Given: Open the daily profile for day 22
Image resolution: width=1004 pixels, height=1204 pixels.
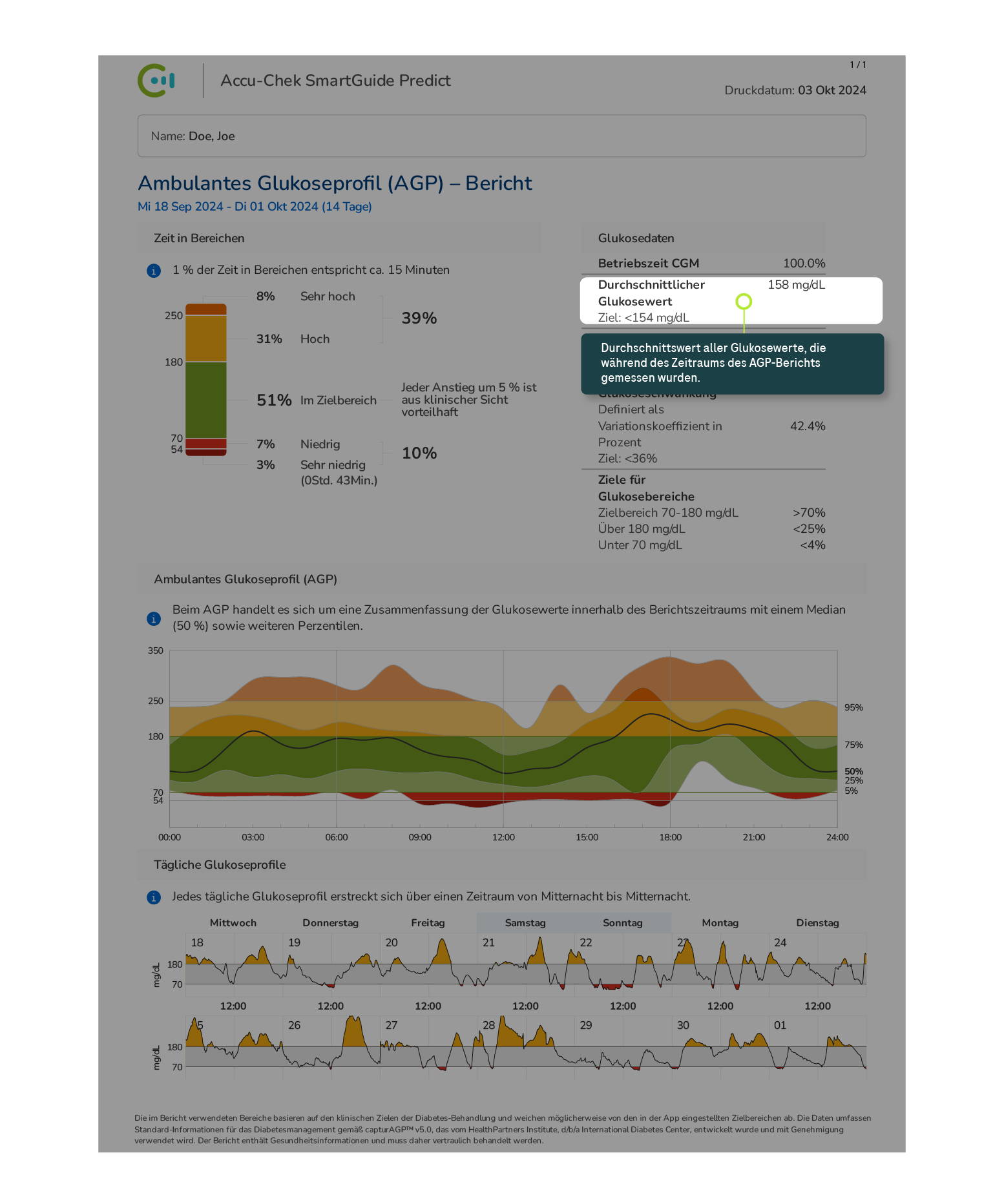Looking at the screenshot, I should 623,964.
